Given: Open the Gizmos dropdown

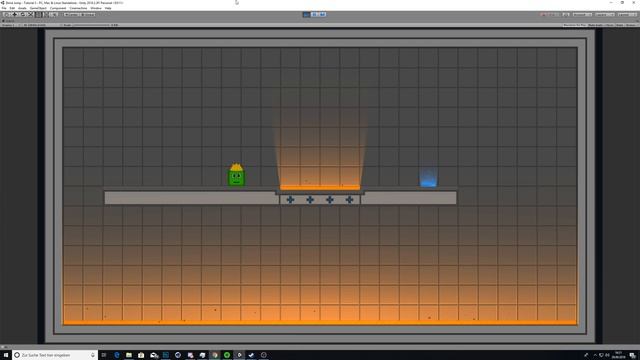Looking at the screenshot, I should 631,25.
